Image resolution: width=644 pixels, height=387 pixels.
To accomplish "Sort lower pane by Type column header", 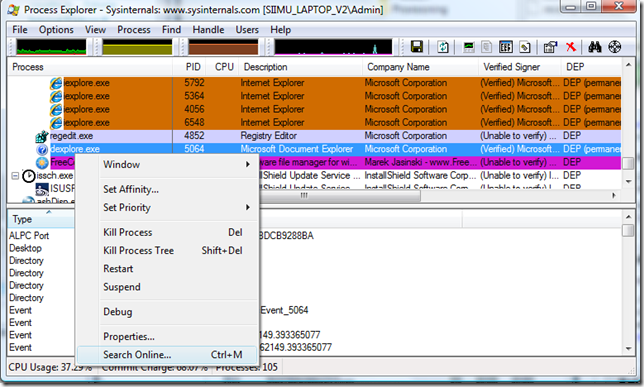I will coord(41,219).
